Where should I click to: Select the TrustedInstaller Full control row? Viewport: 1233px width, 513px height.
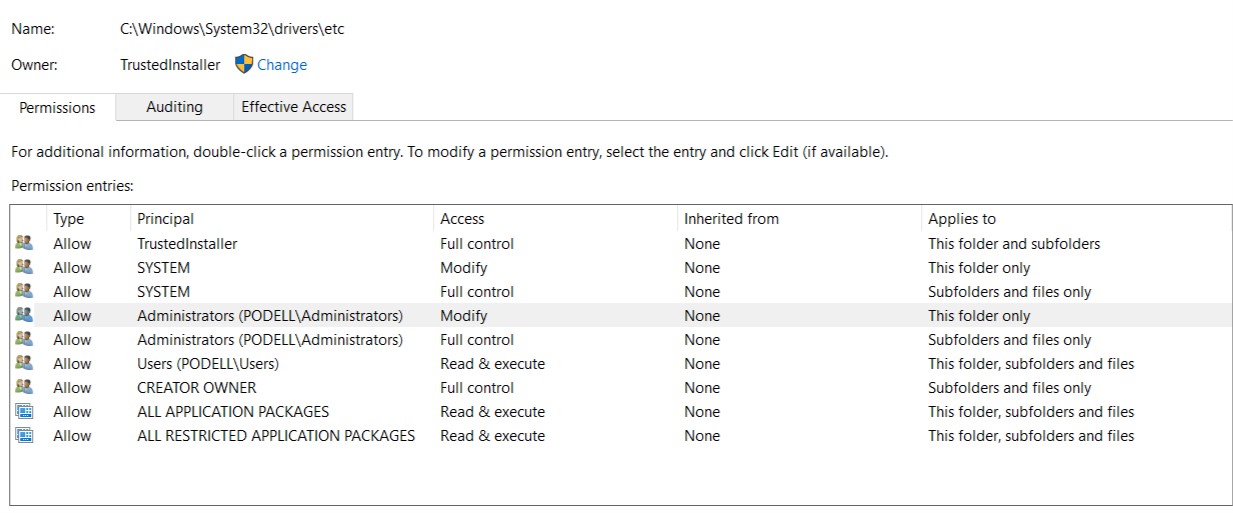[x=621, y=243]
